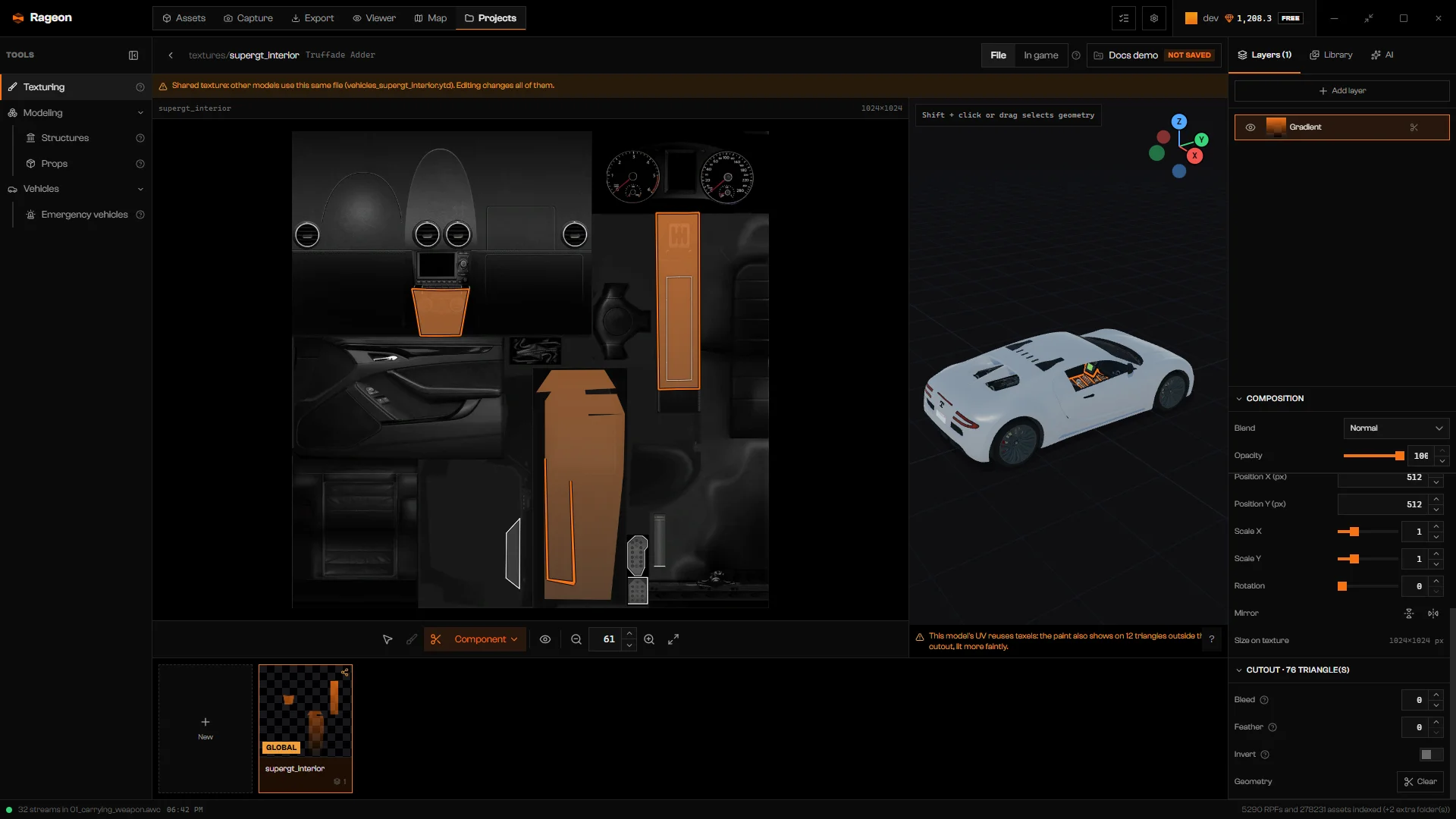Click the Feather info icon

pos(1272,727)
